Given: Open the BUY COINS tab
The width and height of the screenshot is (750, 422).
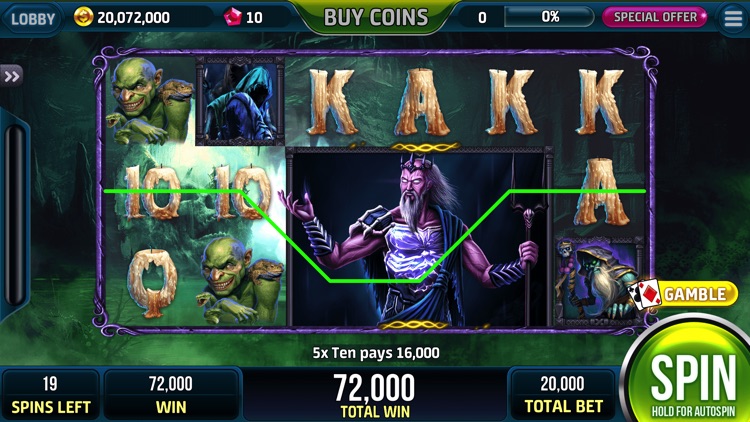Looking at the screenshot, I should point(376,18).
